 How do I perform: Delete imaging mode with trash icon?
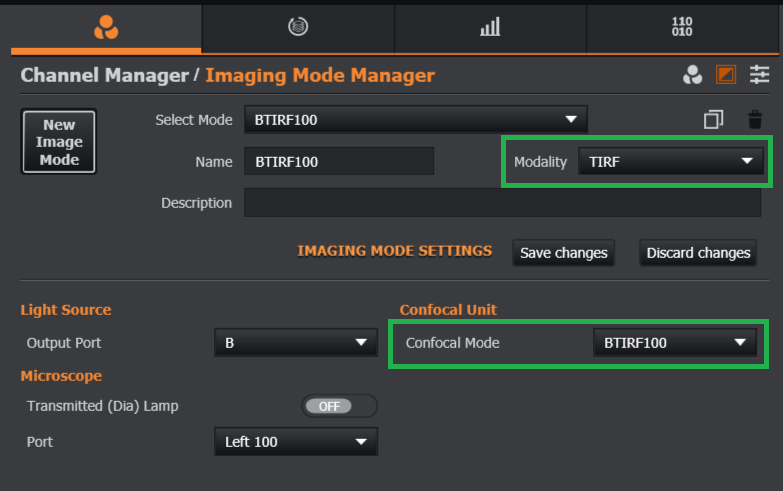[x=755, y=120]
